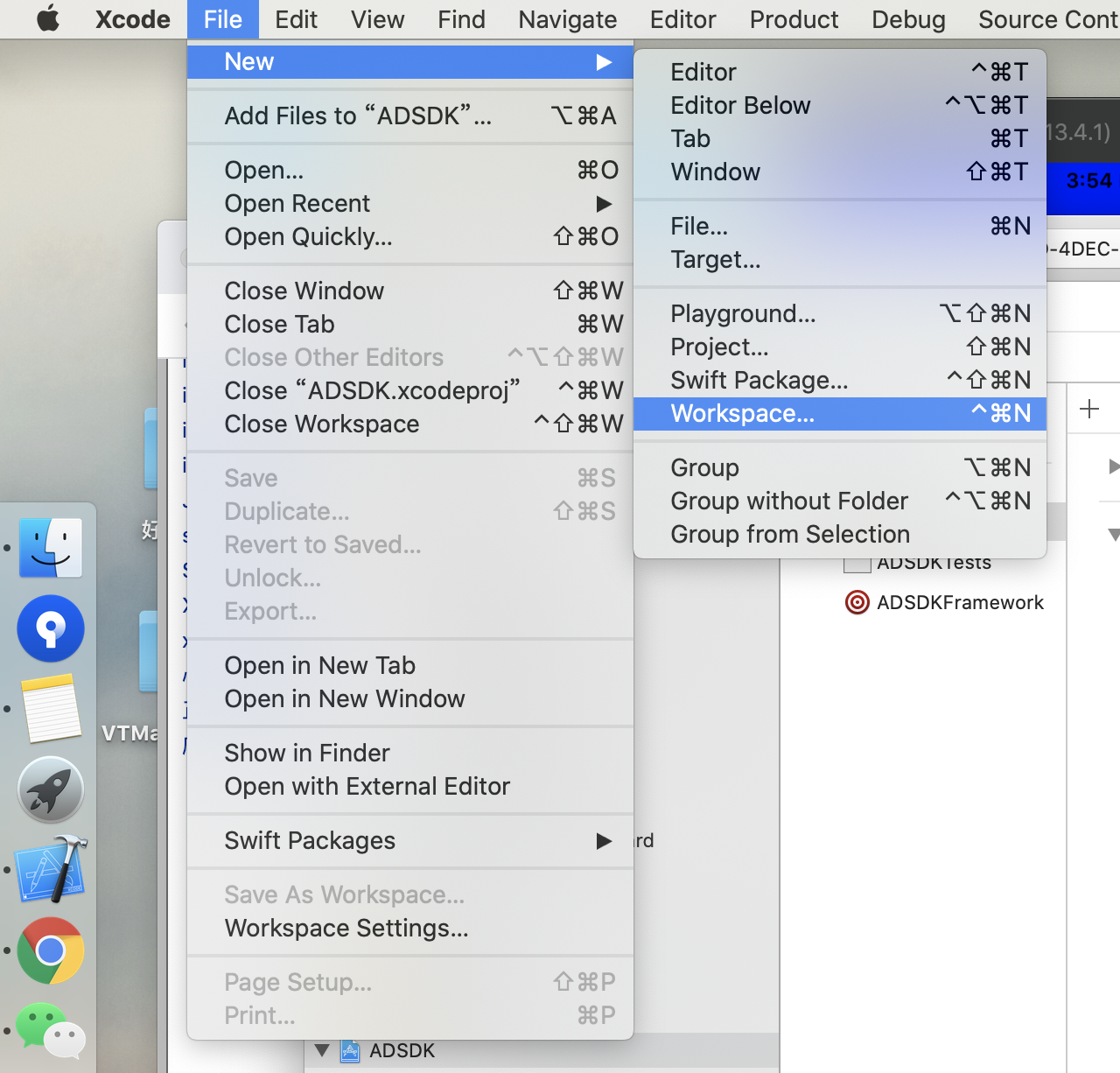Image resolution: width=1120 pixels, height=1073 pixels.
Task: Open Workspace Settings…
Action: click(x=410, y=929)
